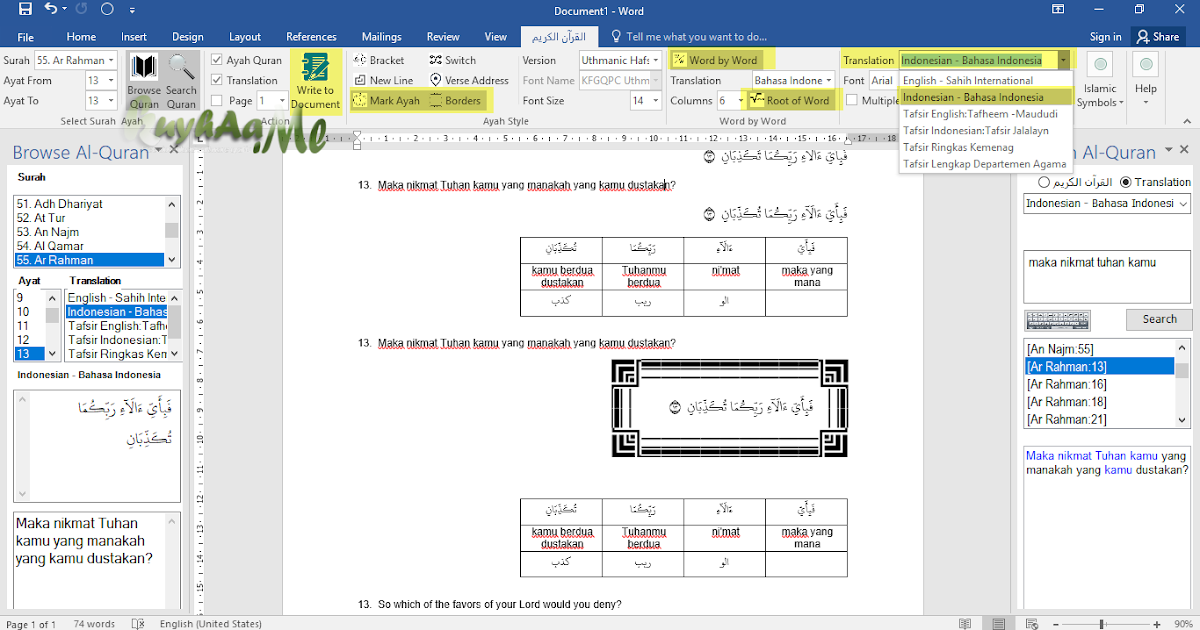The image size is (1200, 630).
Task: Select 54. Al Qamar in Surah list
Action: 89,246
